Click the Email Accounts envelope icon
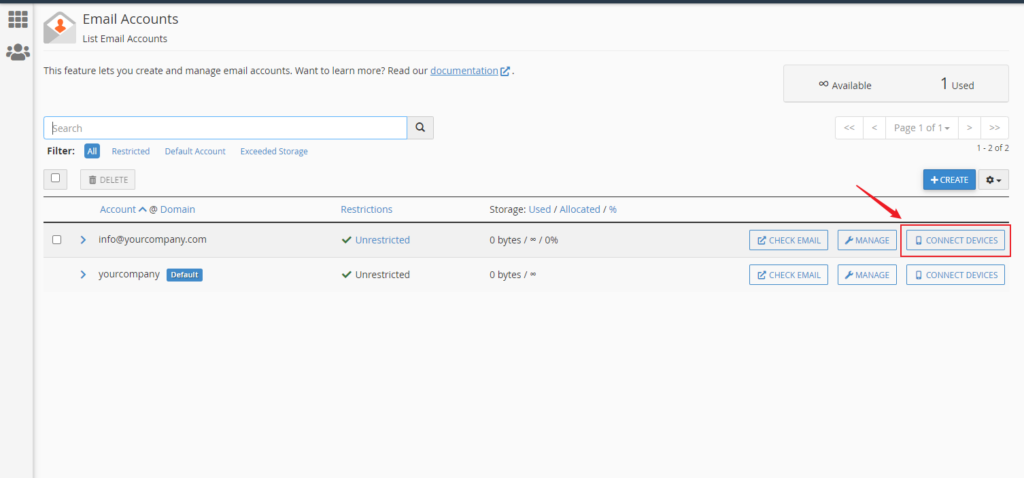 (x=60, y=28)
